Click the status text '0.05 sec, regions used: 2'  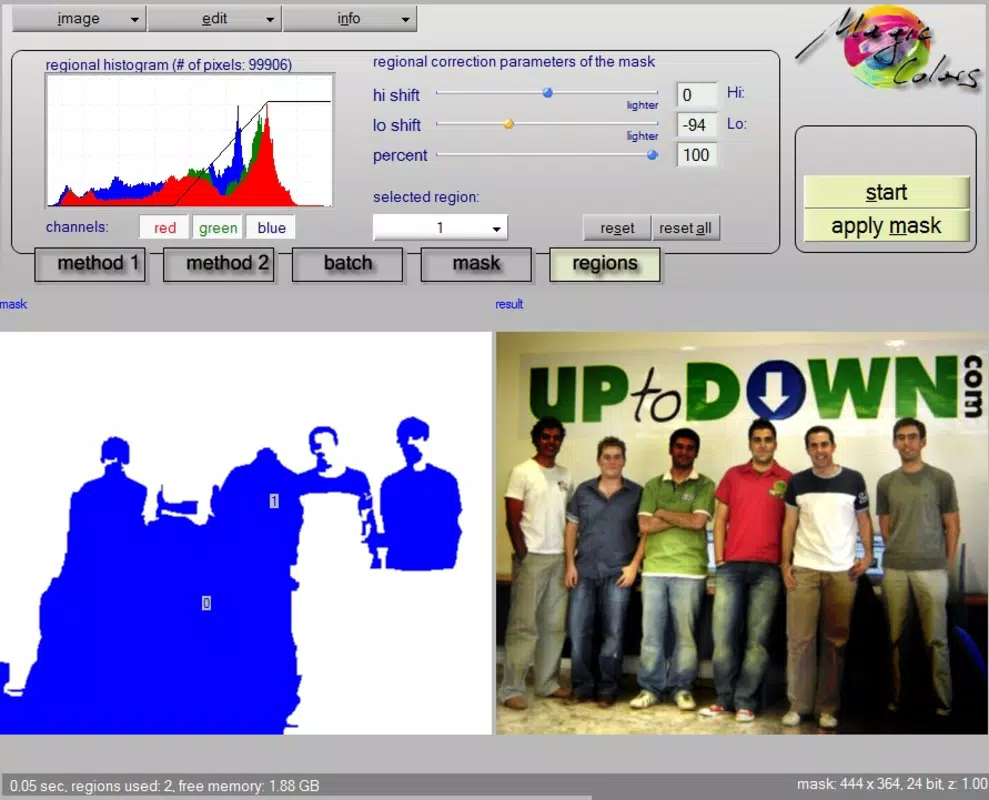tap(91, 786)
